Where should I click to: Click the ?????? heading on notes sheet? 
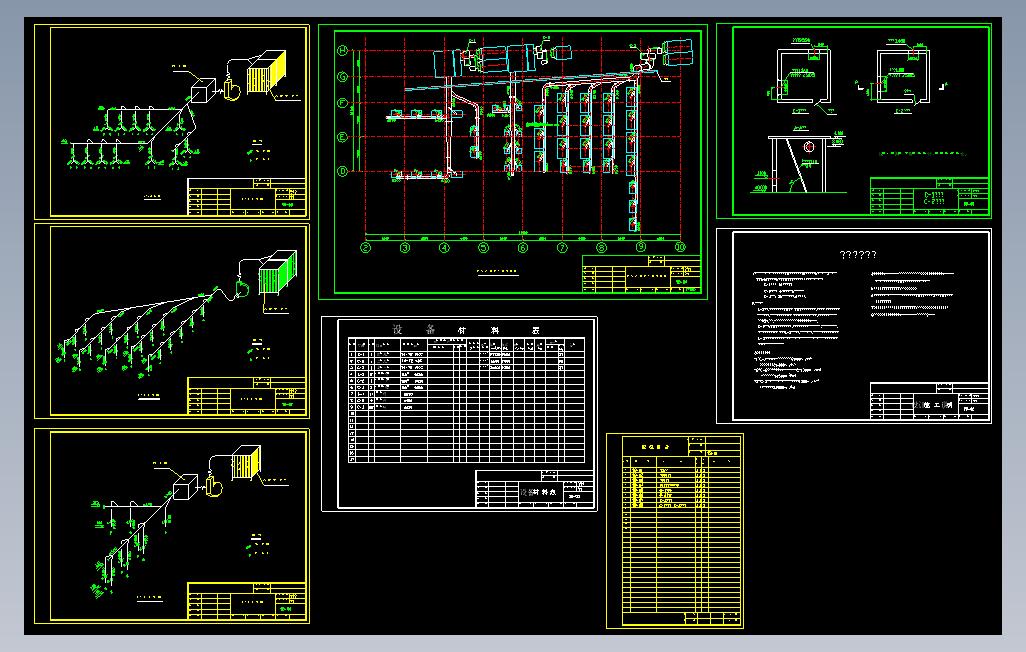tap(858, 255)
